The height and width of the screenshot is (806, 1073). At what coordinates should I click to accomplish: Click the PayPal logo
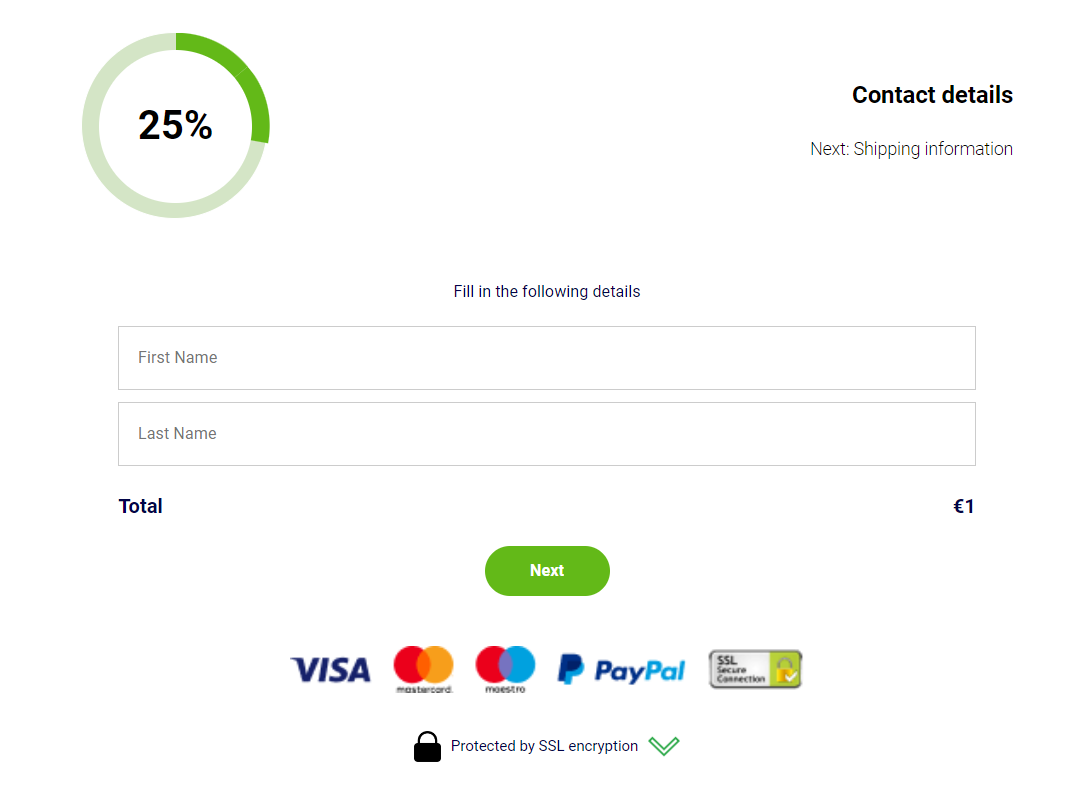coord(621,669)
